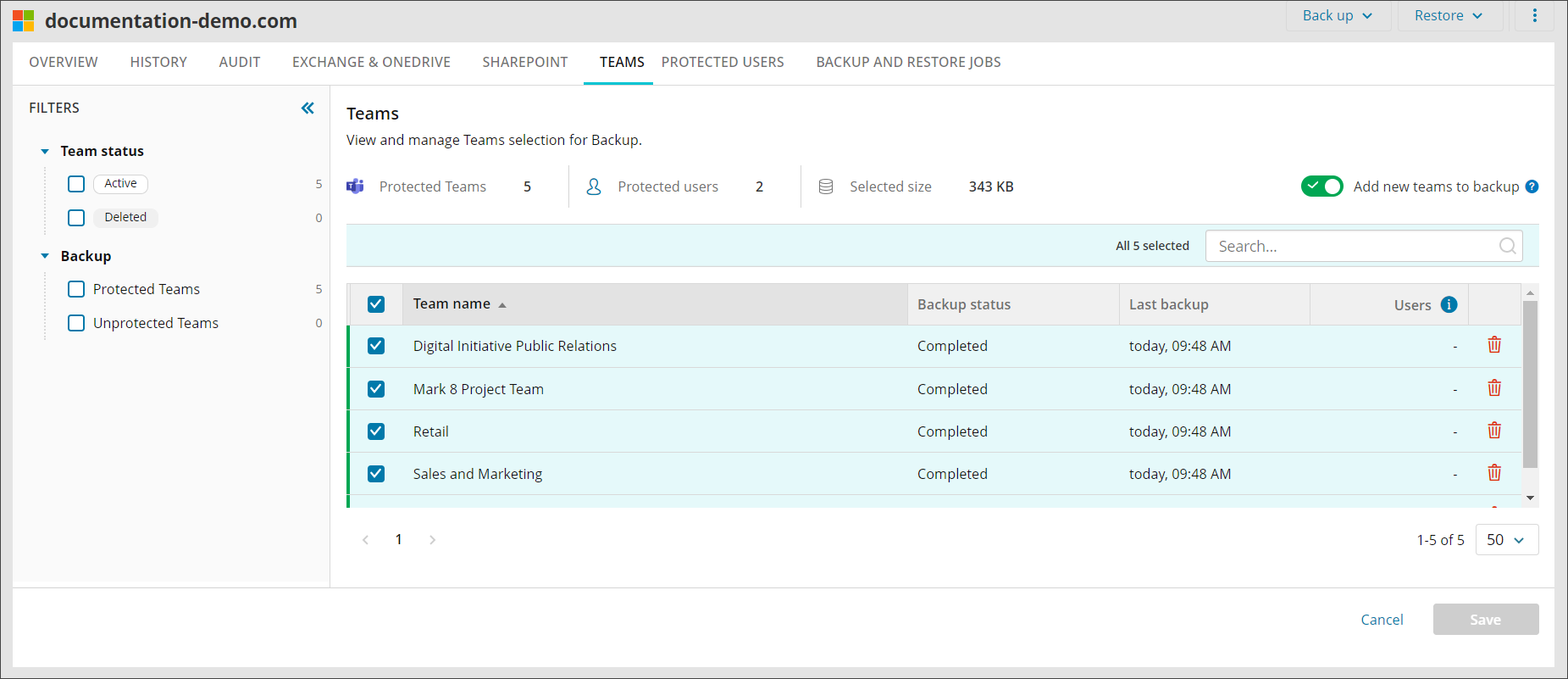Click the Cancel link
Viewport: 1568px width, 679px height.
[x=1382, y=620]
